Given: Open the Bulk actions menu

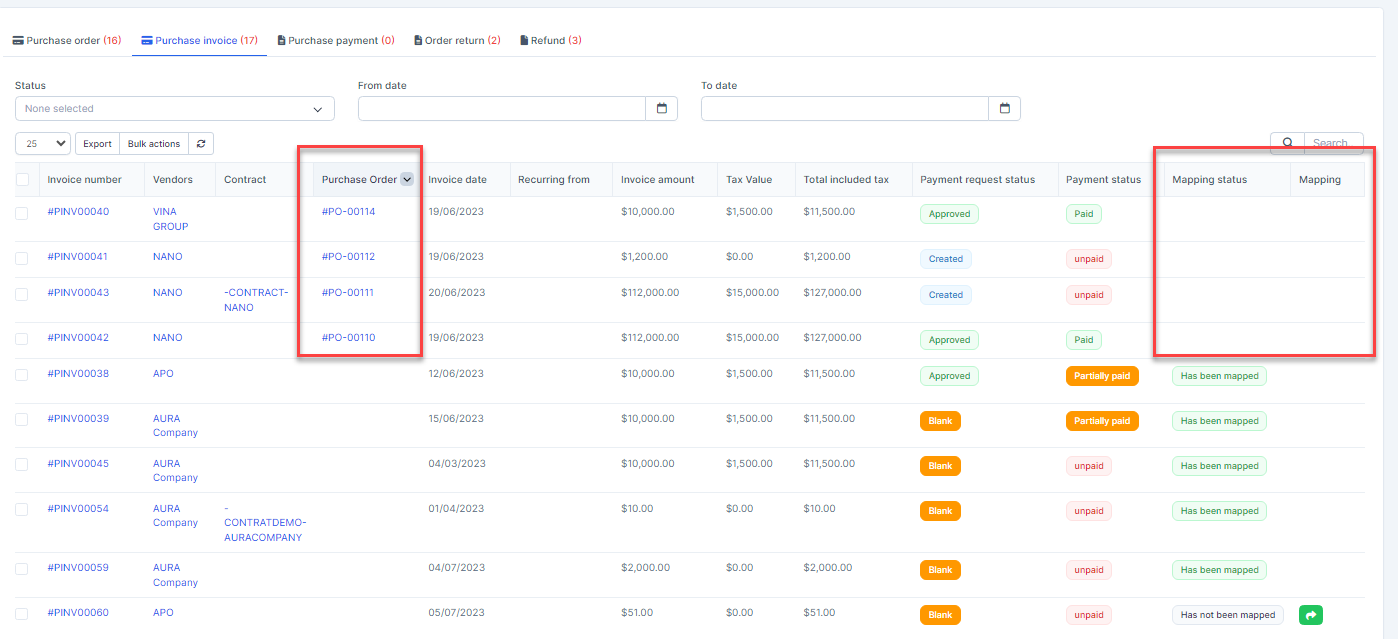Looking at the screenshot, I should (x=154, y=144).
